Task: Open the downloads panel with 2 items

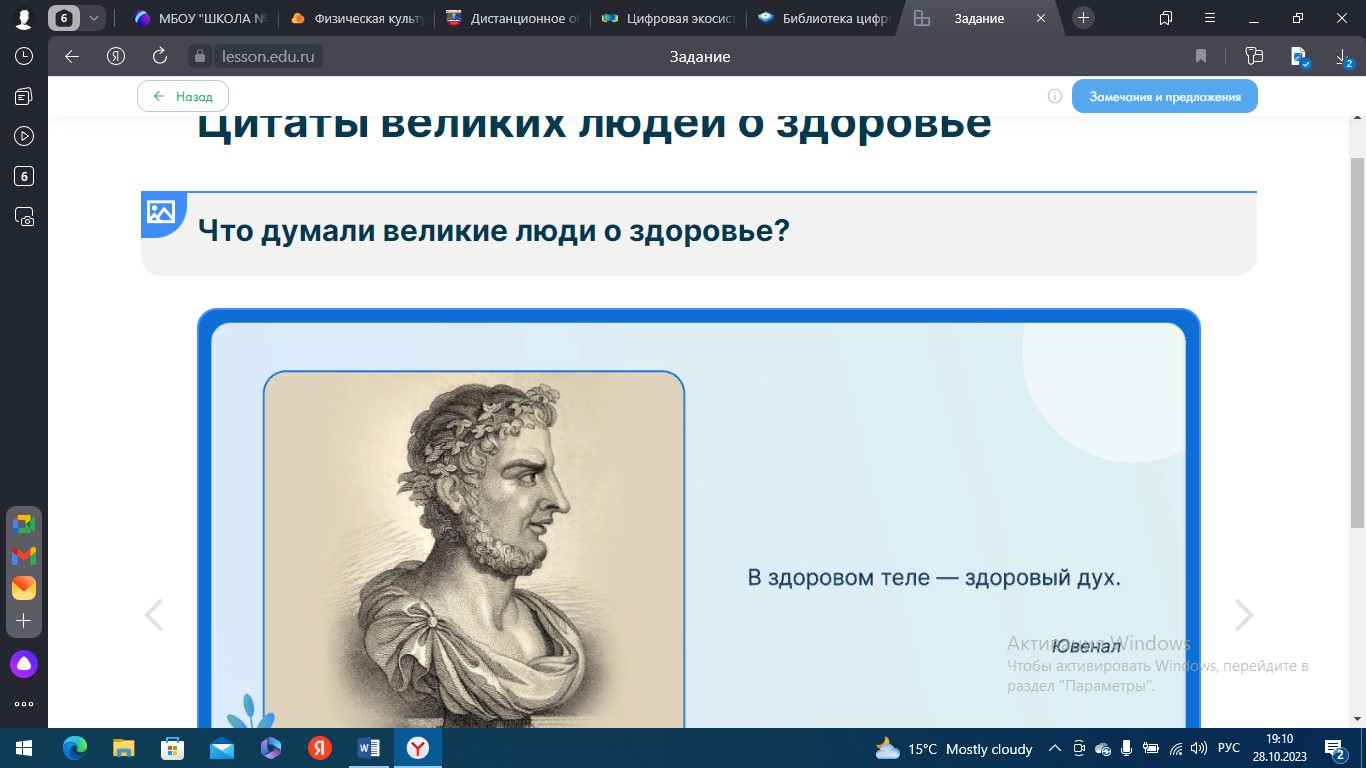Action: (1344, 58)
